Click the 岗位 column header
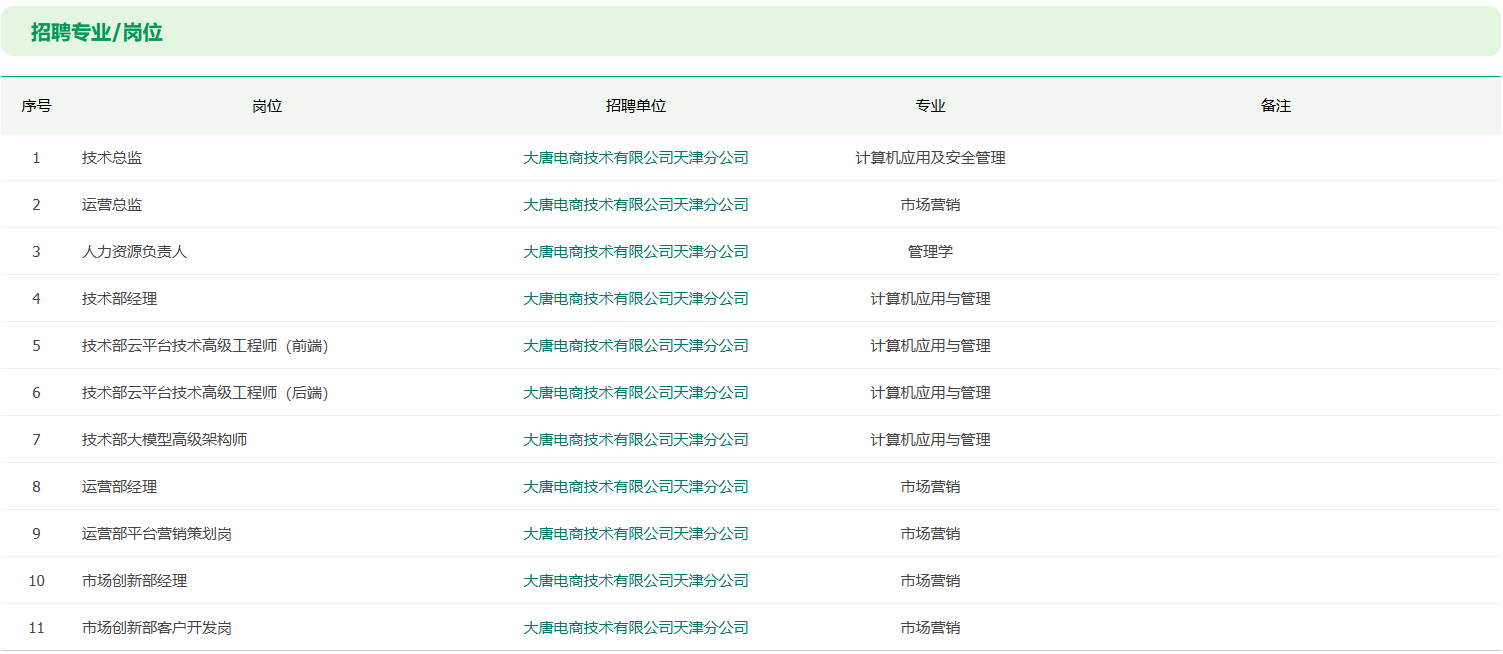This screenshot has width=1503, height=654. (x=267, y=106)
